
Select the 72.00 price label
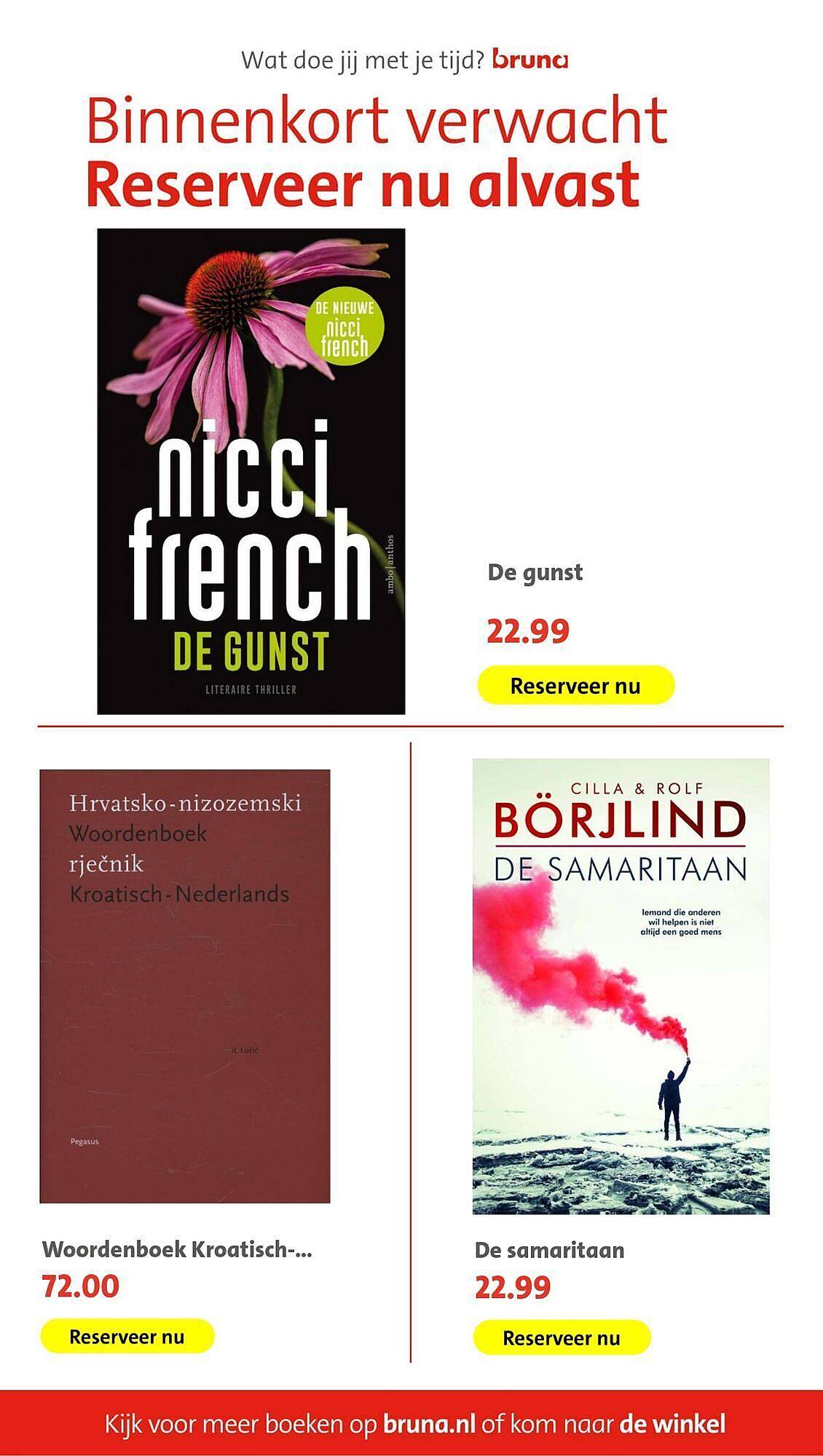80,1286
